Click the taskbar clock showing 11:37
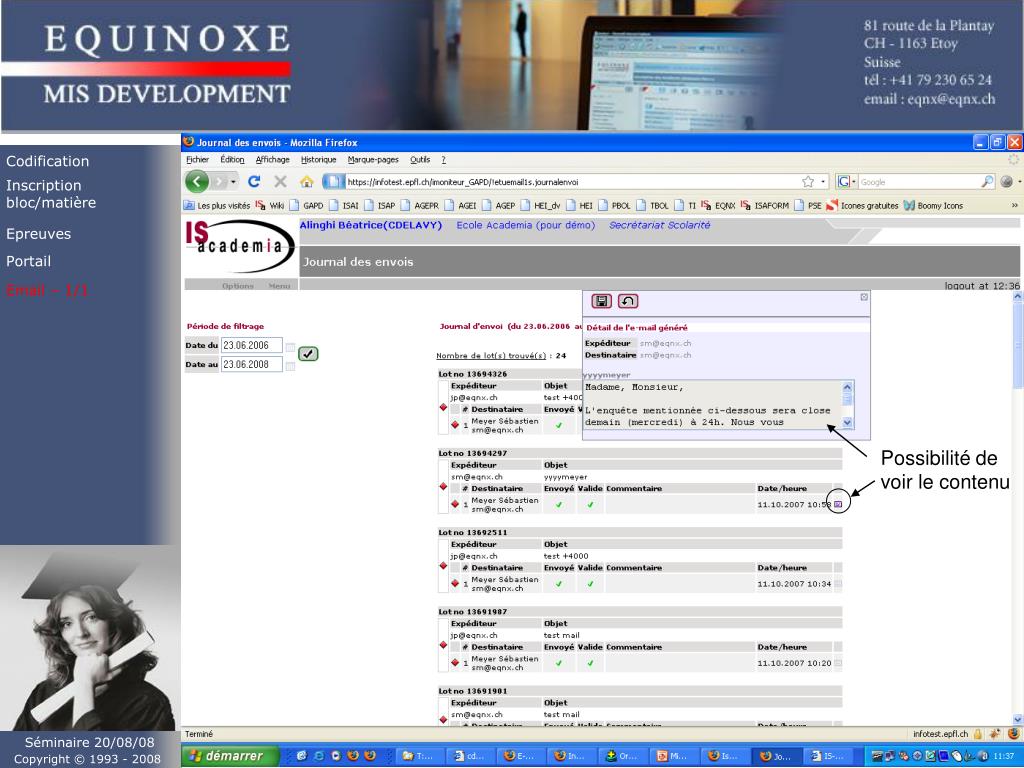 point(1003,756)
